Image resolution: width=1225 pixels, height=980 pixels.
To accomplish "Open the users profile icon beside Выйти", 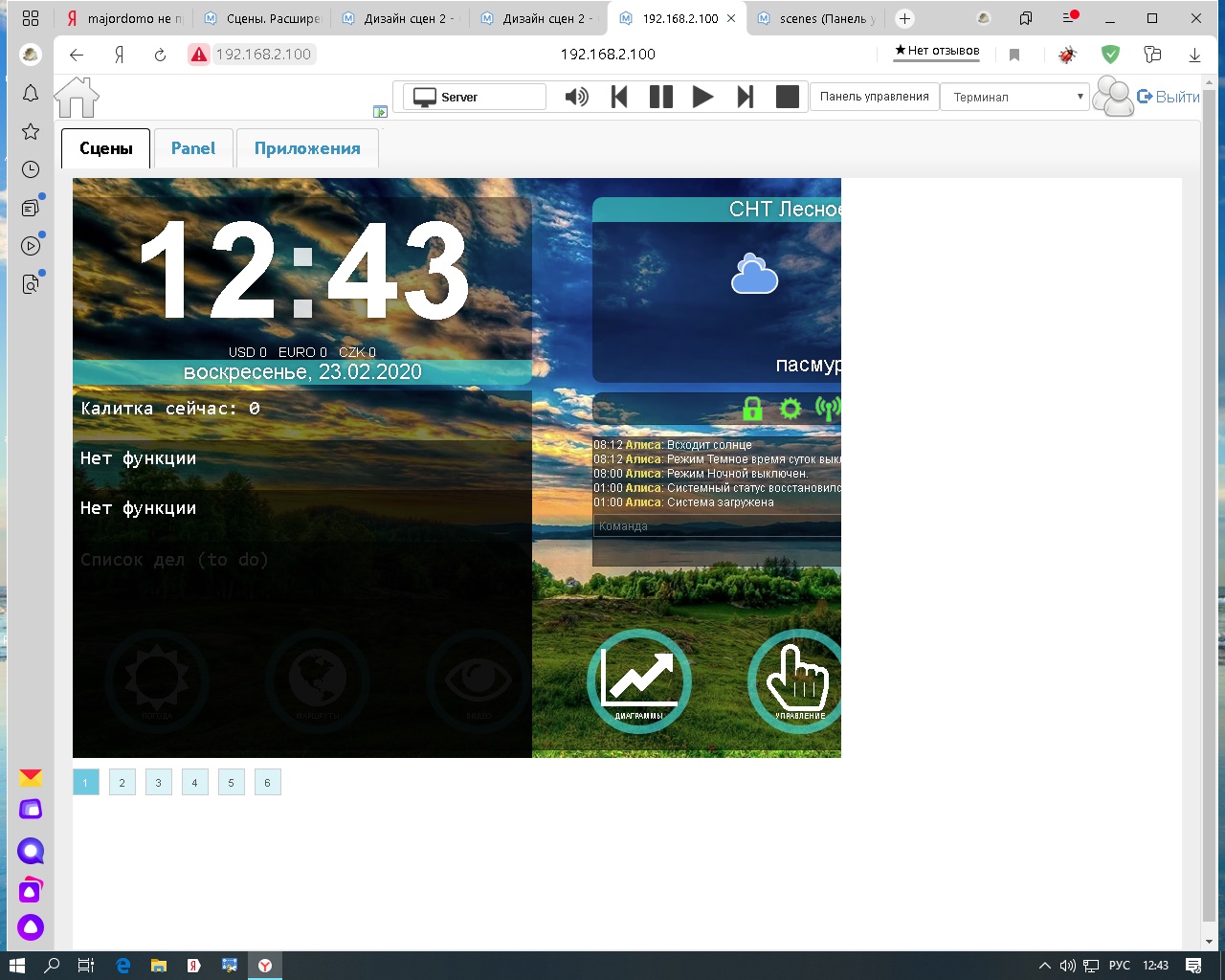I will coord(1113,97).
